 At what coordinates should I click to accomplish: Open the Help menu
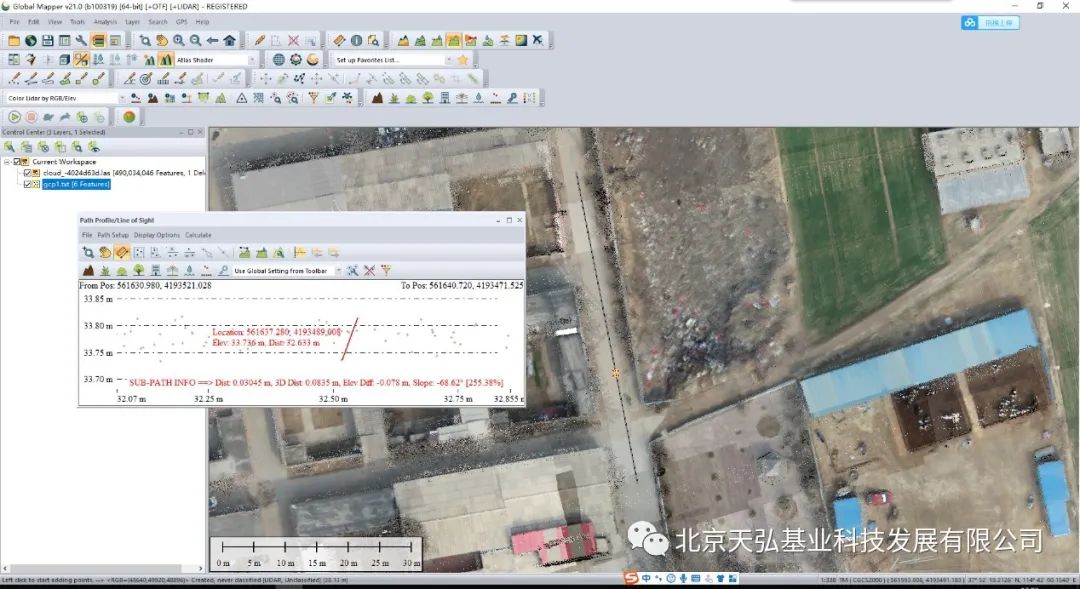202,22
